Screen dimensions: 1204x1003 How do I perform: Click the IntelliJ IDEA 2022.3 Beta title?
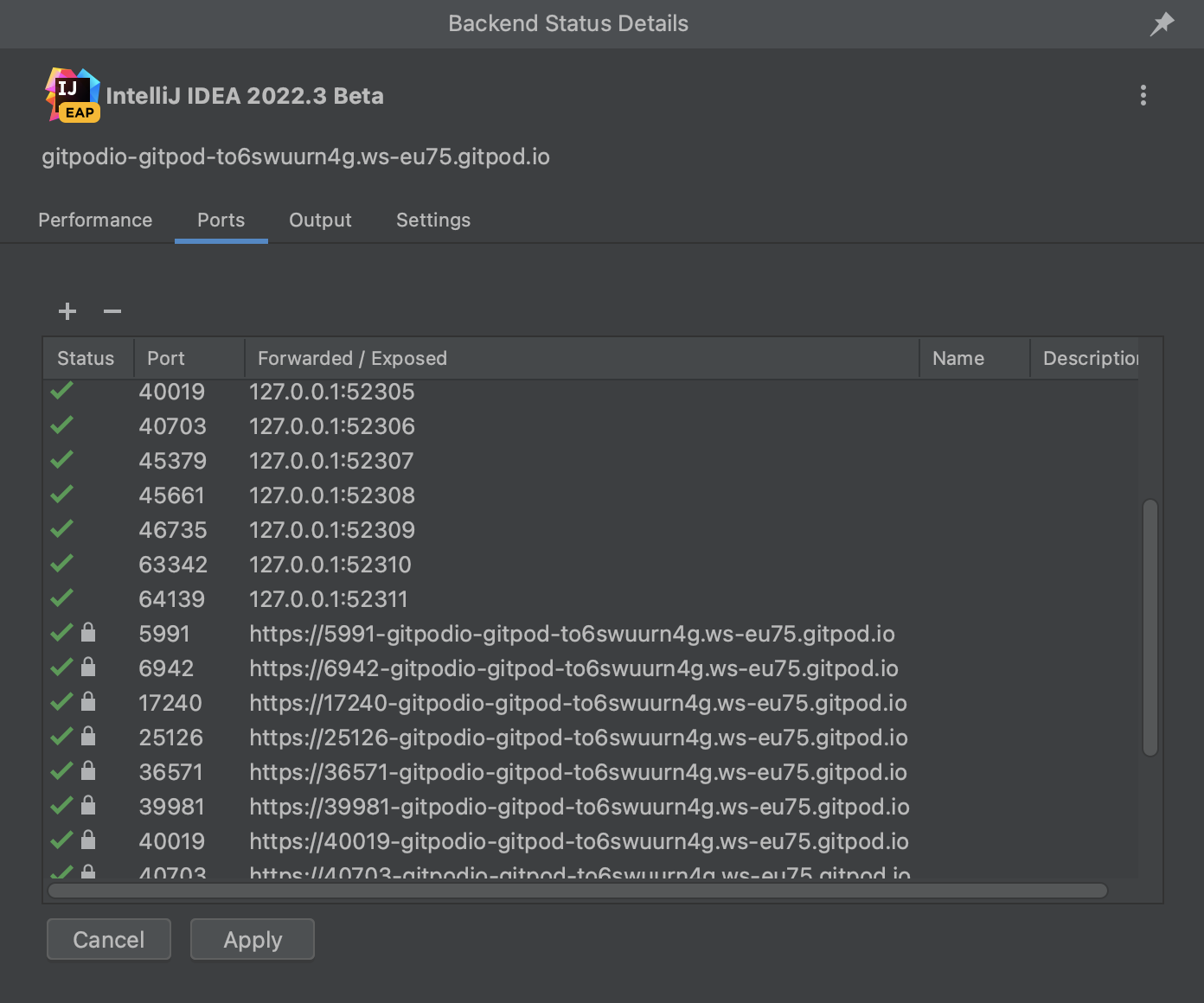coord(245,96)
